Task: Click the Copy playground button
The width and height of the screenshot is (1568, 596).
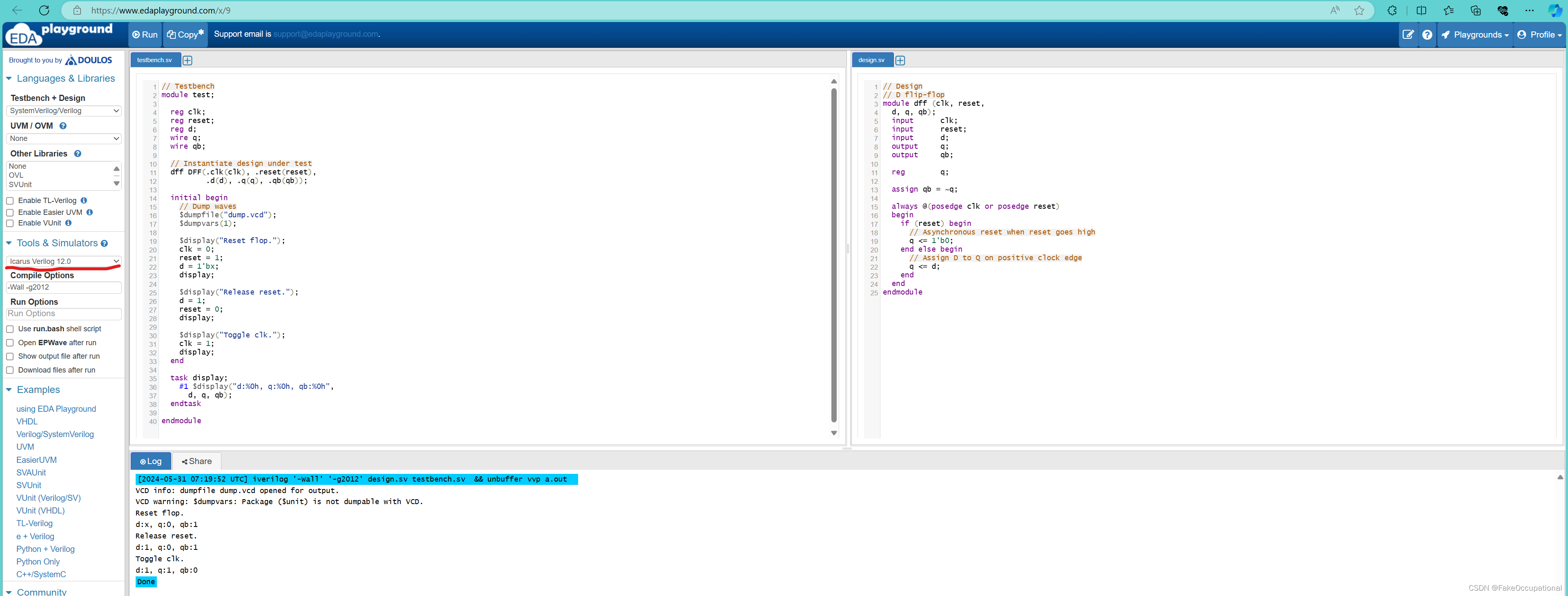Action: tap(185, 35)
